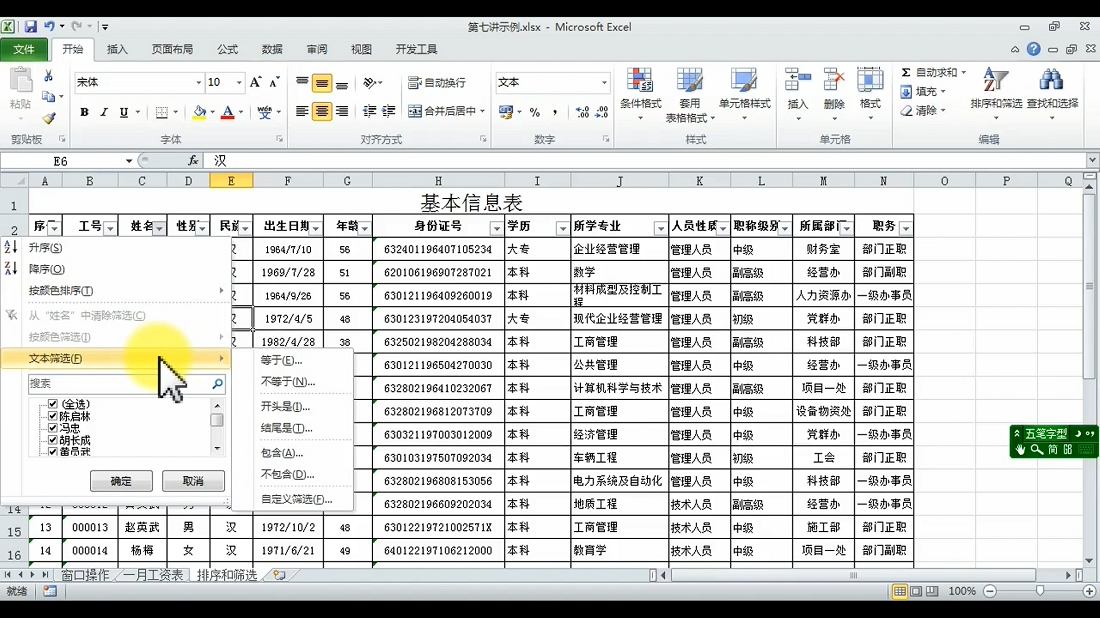Viewport: 1100px width, 618px height.
Task: Click the Excel Help question mark icon
Action: (1033, 49)
